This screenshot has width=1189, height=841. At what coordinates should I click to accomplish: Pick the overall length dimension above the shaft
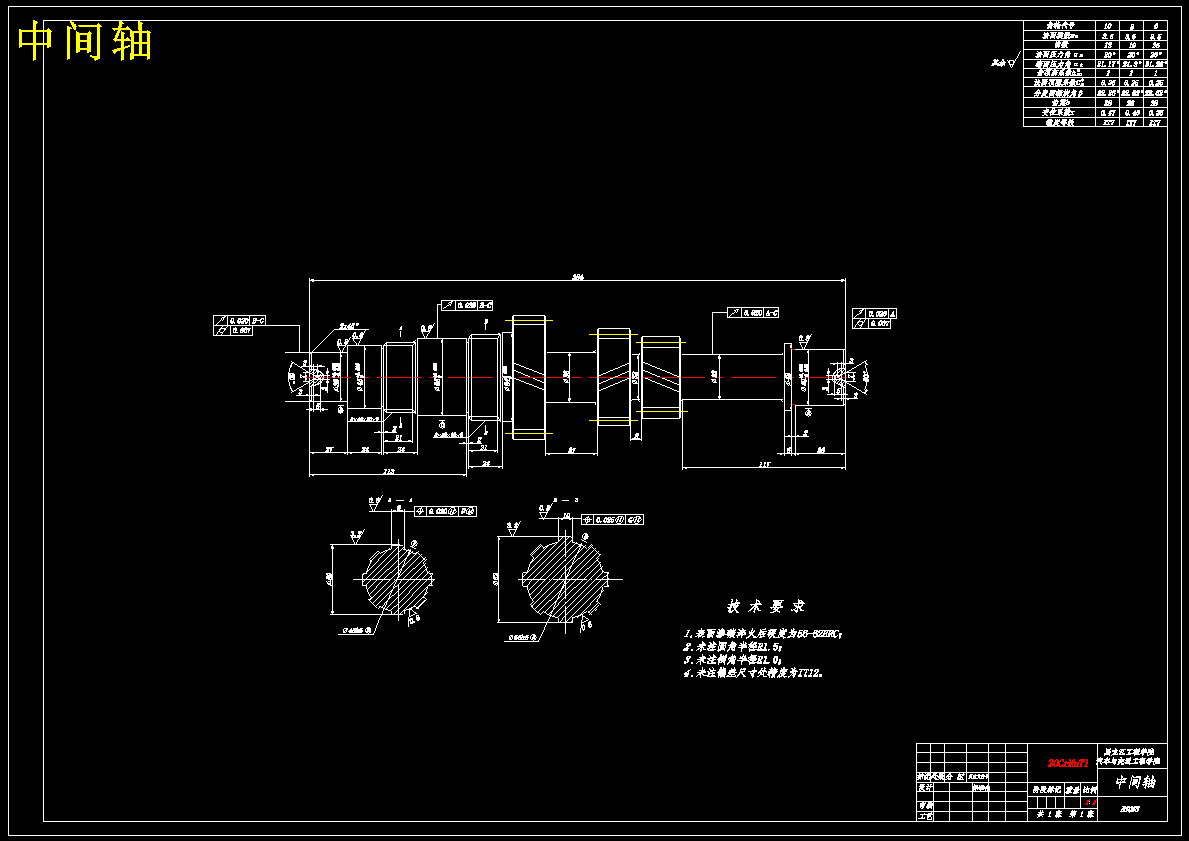[578, 277]
